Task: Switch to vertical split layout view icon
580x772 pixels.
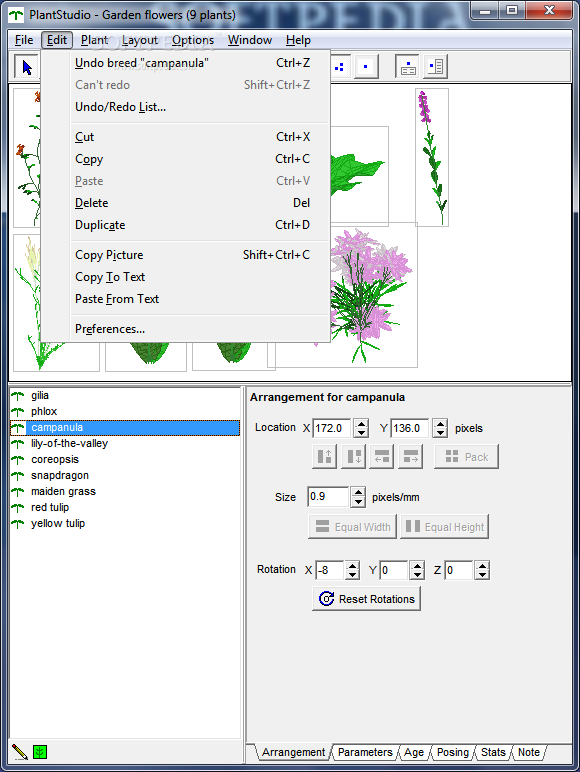Action: 435,66
